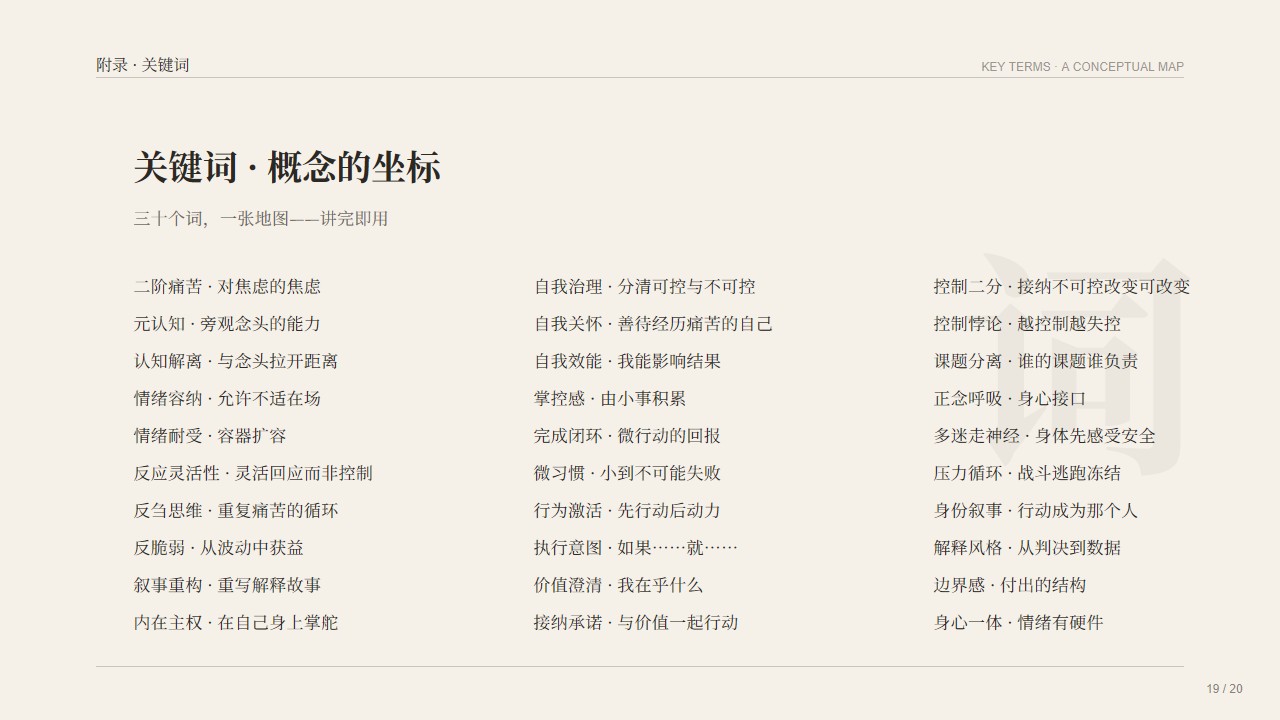Select 自我治理 · 分清可控与不可控
Viewport: 1280px width, 720px height.
click(x=644, y=287)
